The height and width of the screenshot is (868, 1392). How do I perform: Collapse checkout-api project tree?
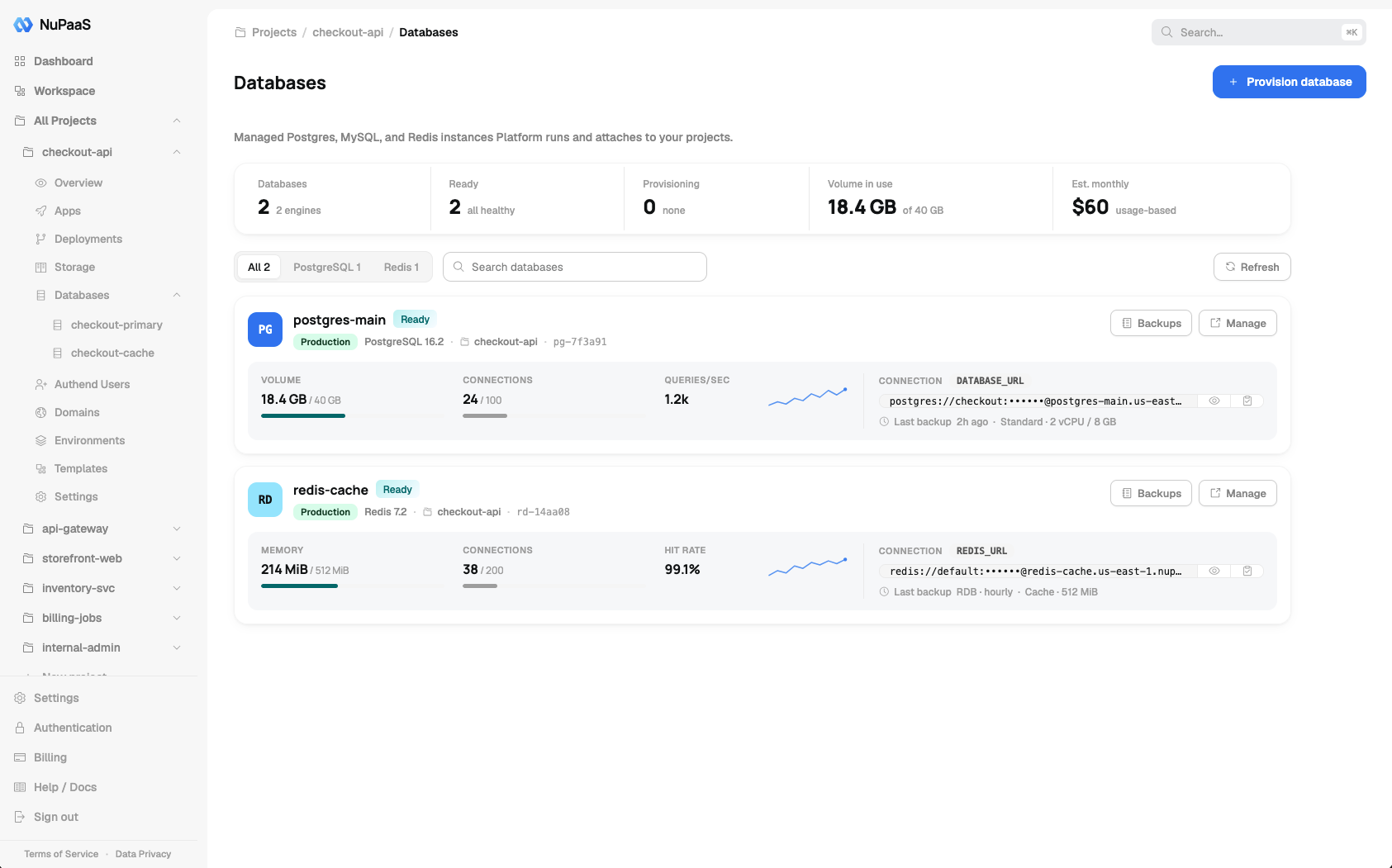tap(177, 152)
